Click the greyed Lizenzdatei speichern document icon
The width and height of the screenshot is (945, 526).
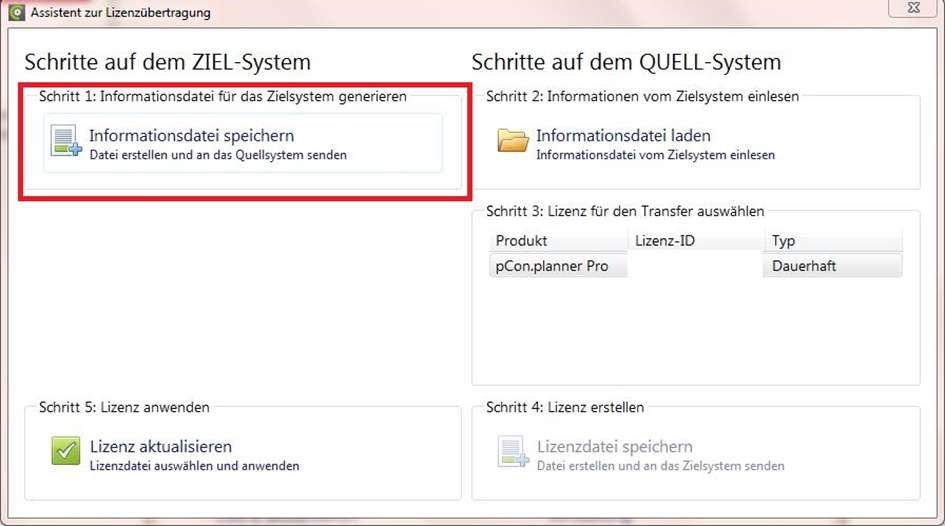[x=513, y=452]
